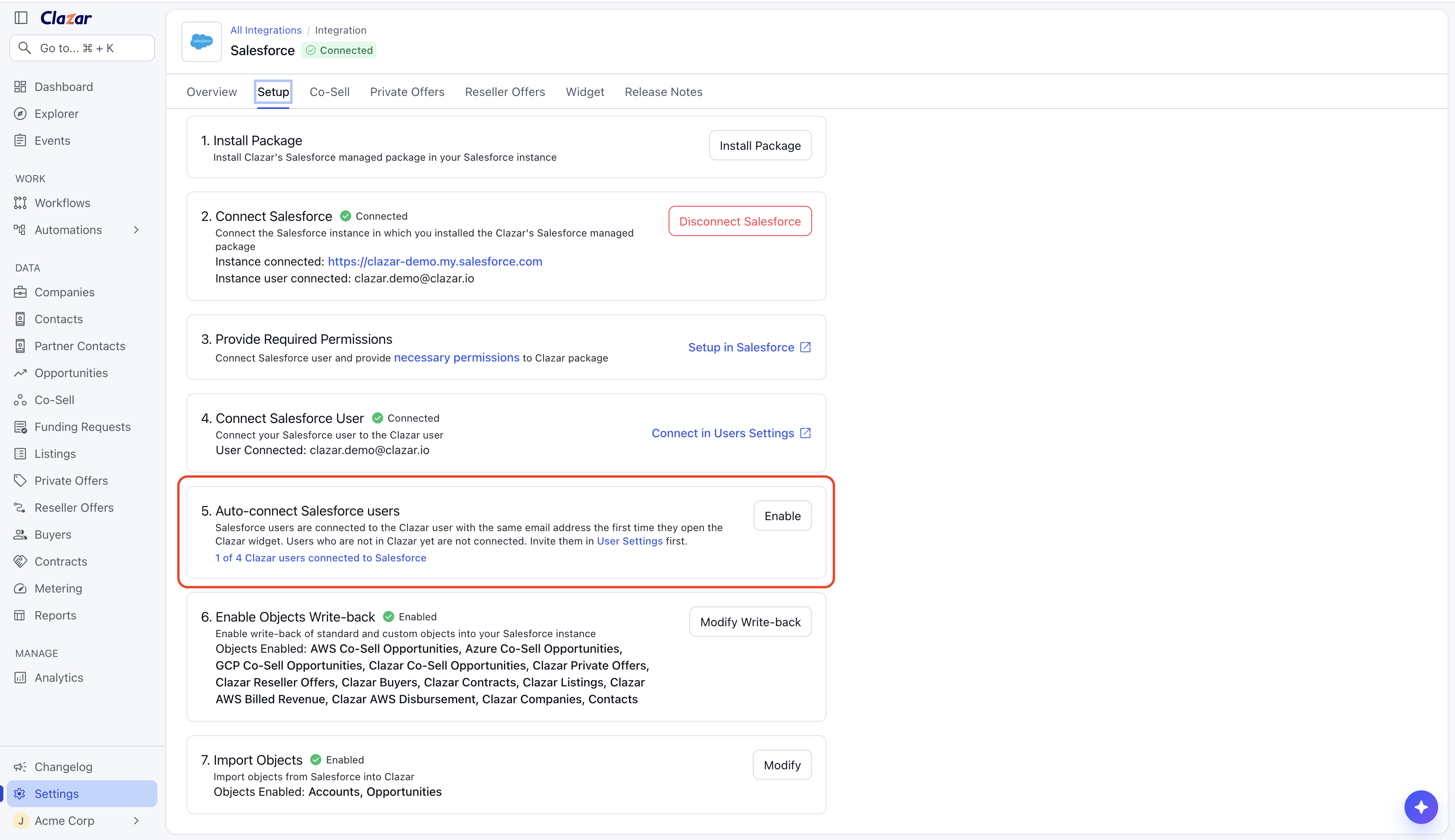Switch to the Co-Sell tab

330,92
